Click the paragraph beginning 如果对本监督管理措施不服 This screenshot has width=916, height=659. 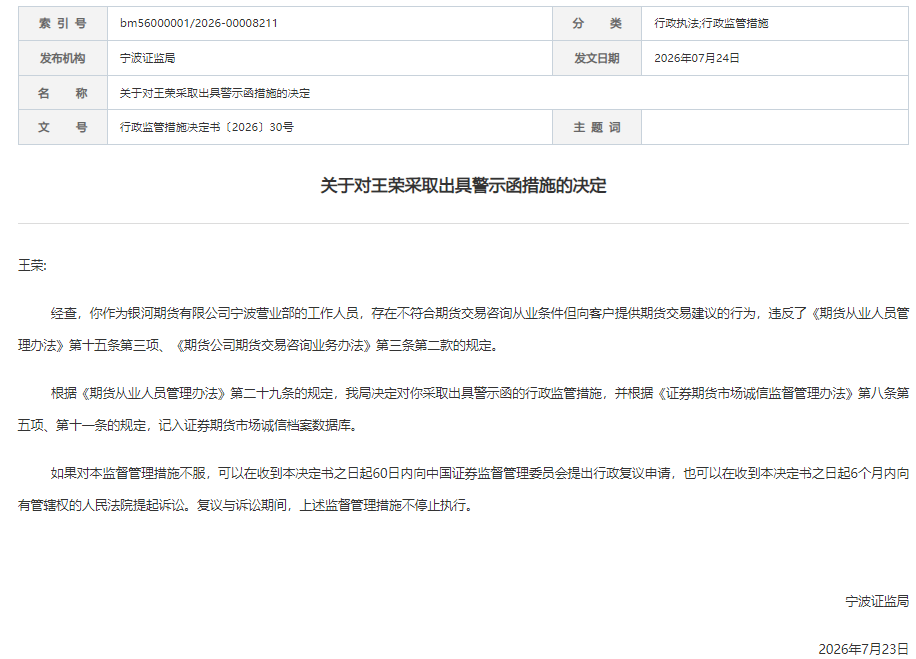point(463,488)
